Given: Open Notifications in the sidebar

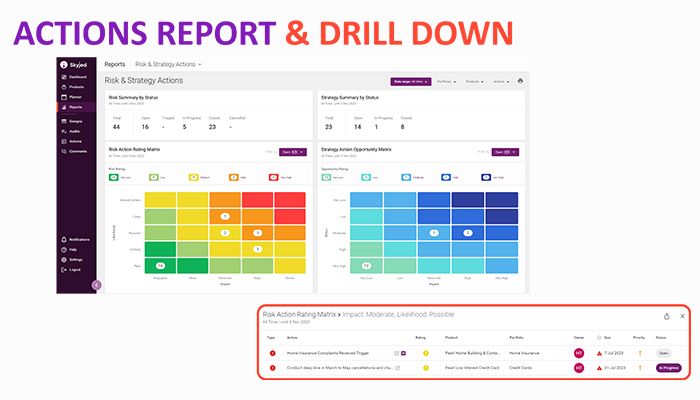Looking at the screenshot, I should coord(78,240).
